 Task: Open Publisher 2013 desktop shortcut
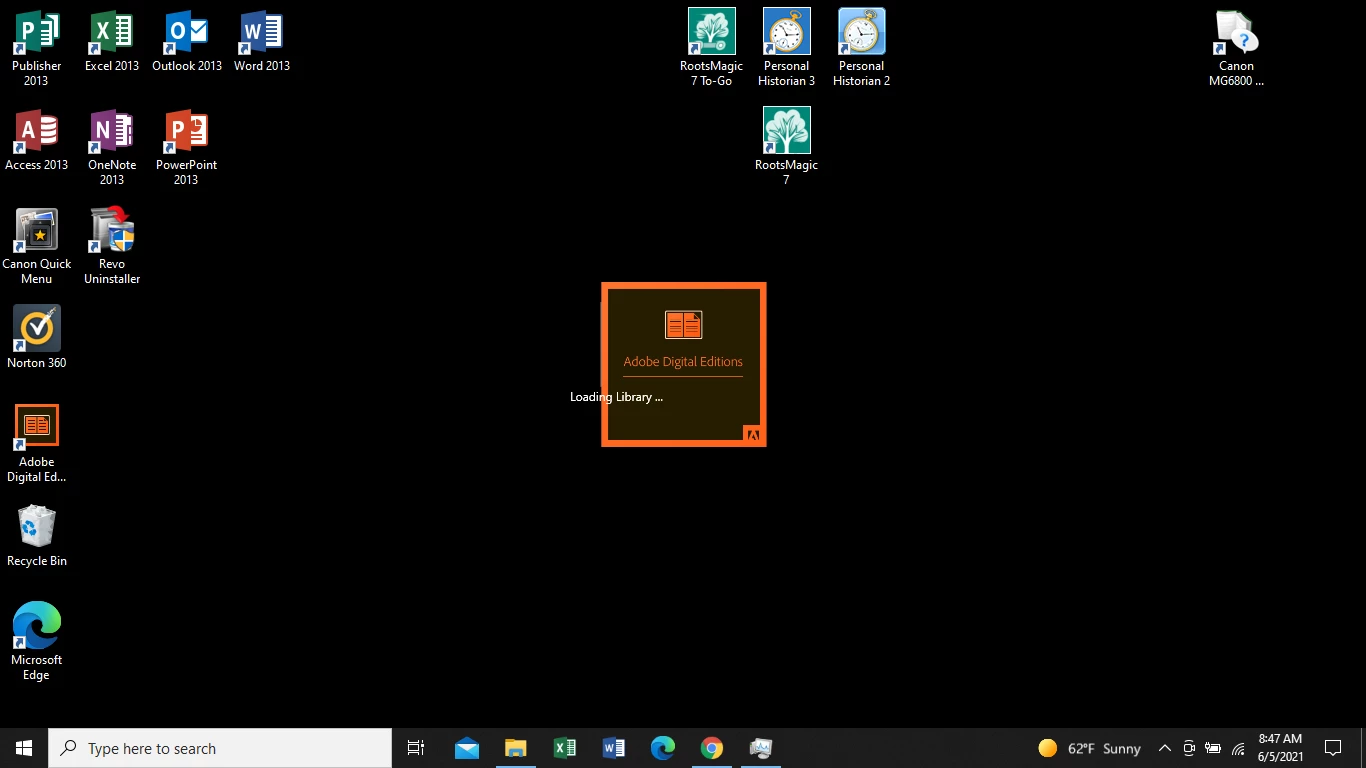tap(37, 47)
